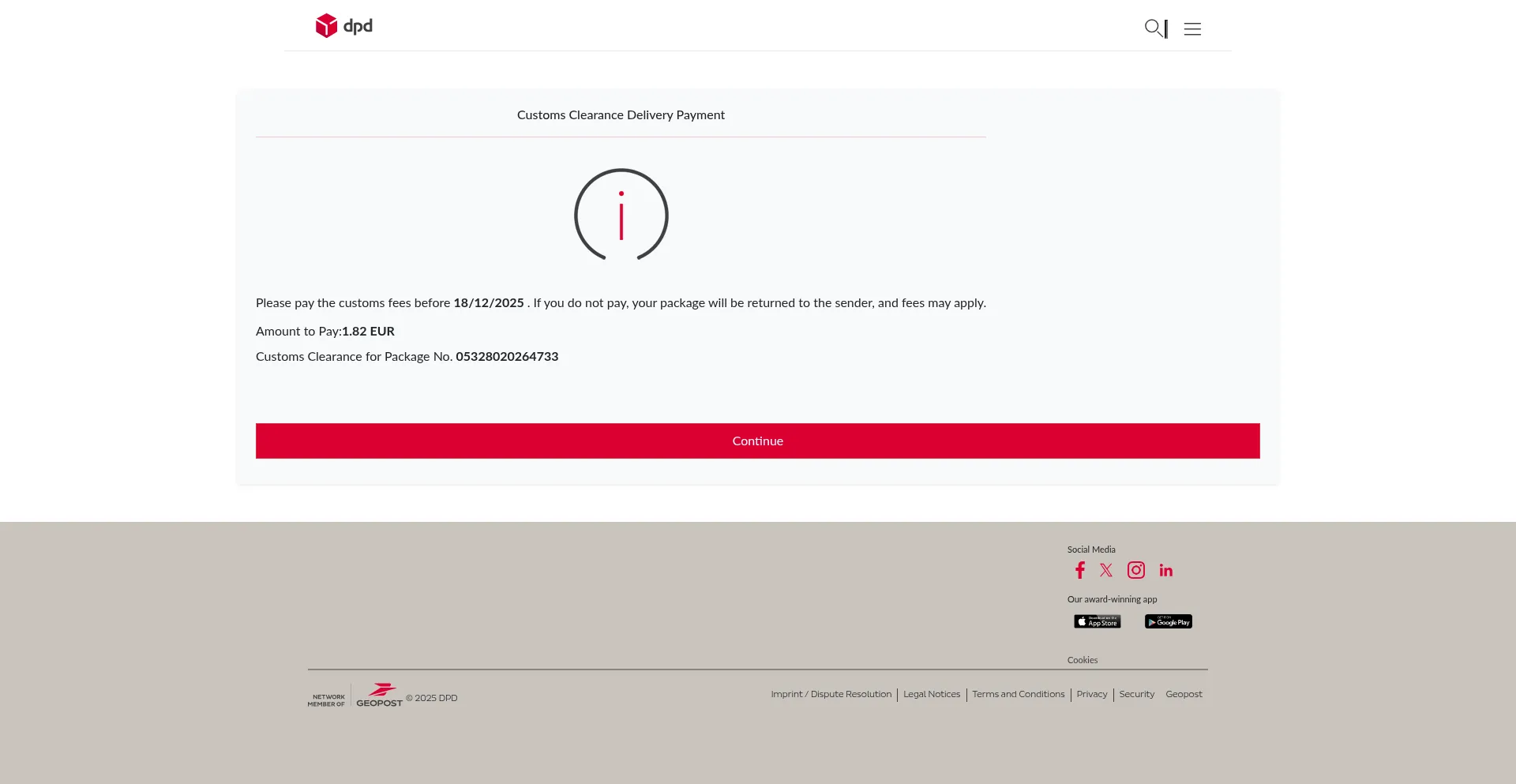Image resolution: width=1516 pixels, height=784 pixels.
Task: Select the Security footer link
Action: pyautogui.click(x=1136, y=694)
